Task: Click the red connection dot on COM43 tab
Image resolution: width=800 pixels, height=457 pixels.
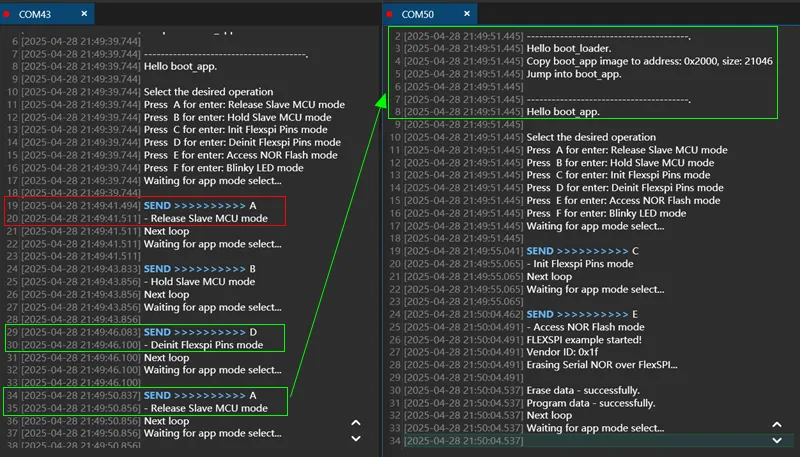Action: 7,14
